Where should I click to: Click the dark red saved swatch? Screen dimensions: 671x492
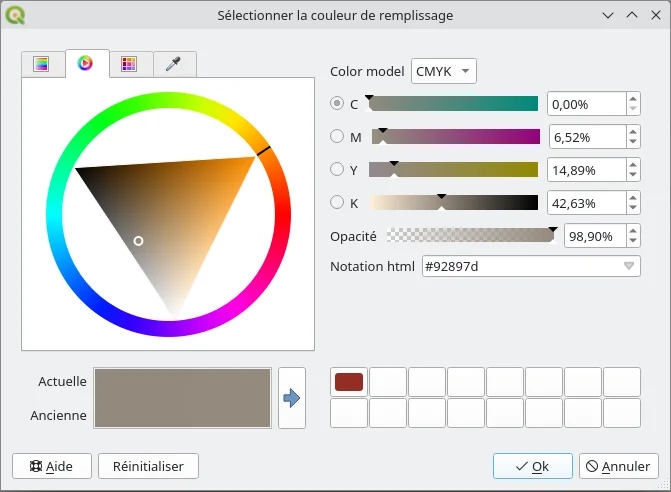[349, 382]
